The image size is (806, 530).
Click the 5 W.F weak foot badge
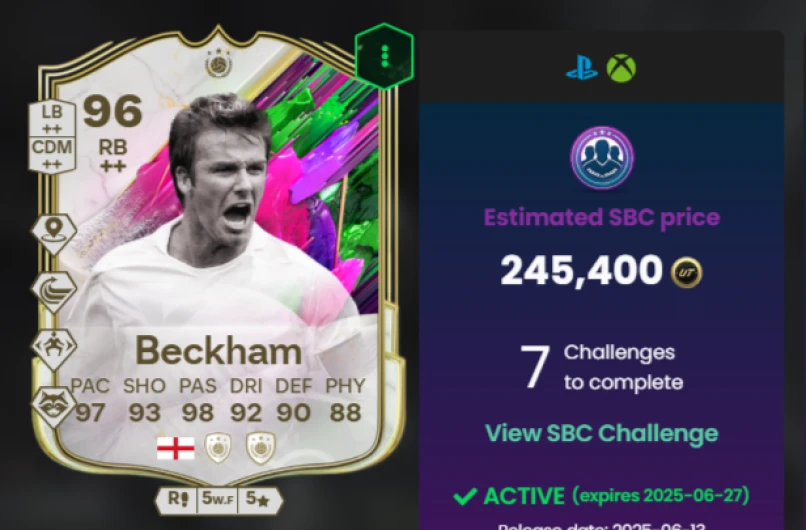click(x=217, y=499)
